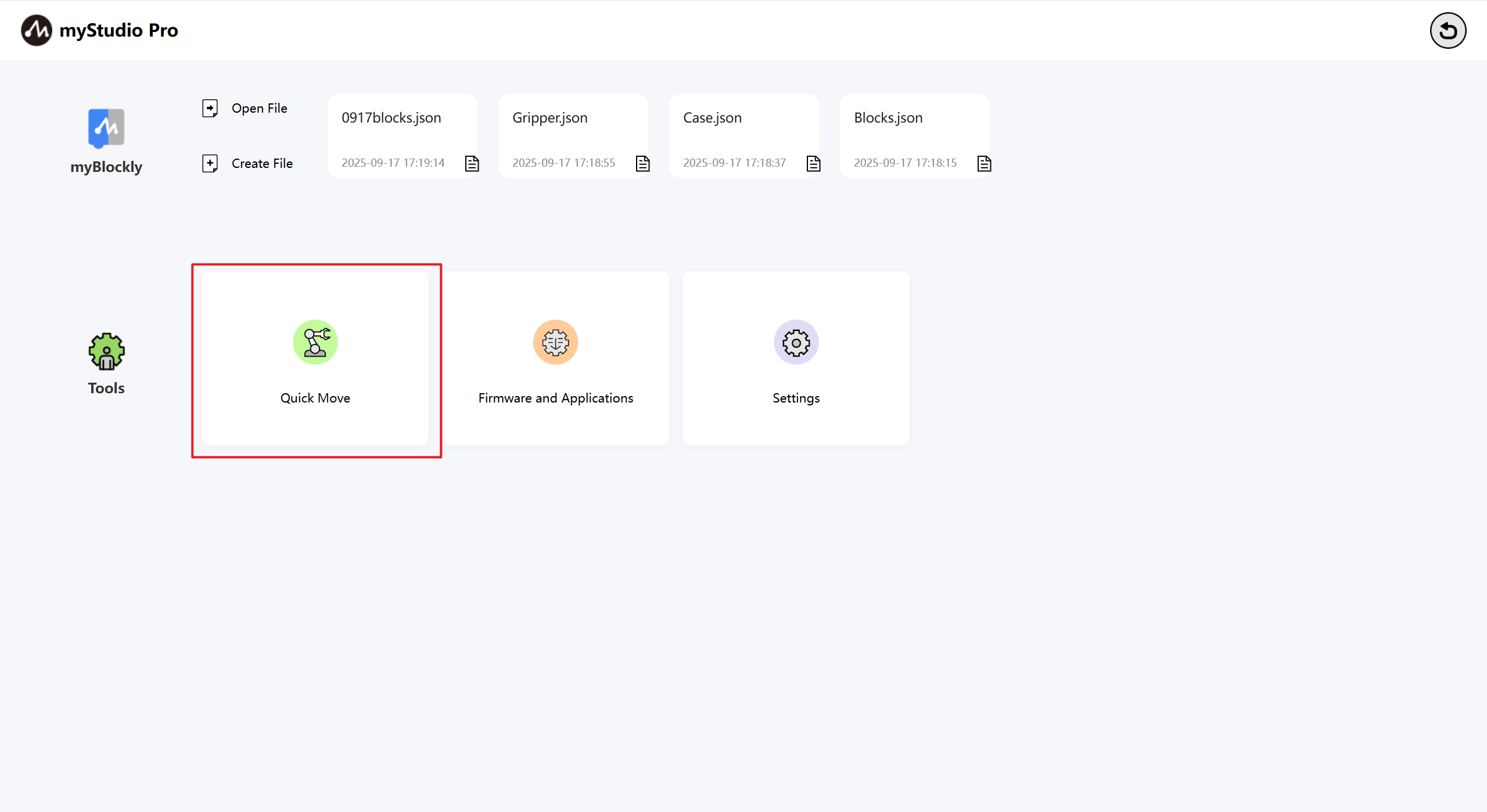Screen dimensions: 1487x812
Task: Open the 0917blocks.json recent file
Action: 391,118
